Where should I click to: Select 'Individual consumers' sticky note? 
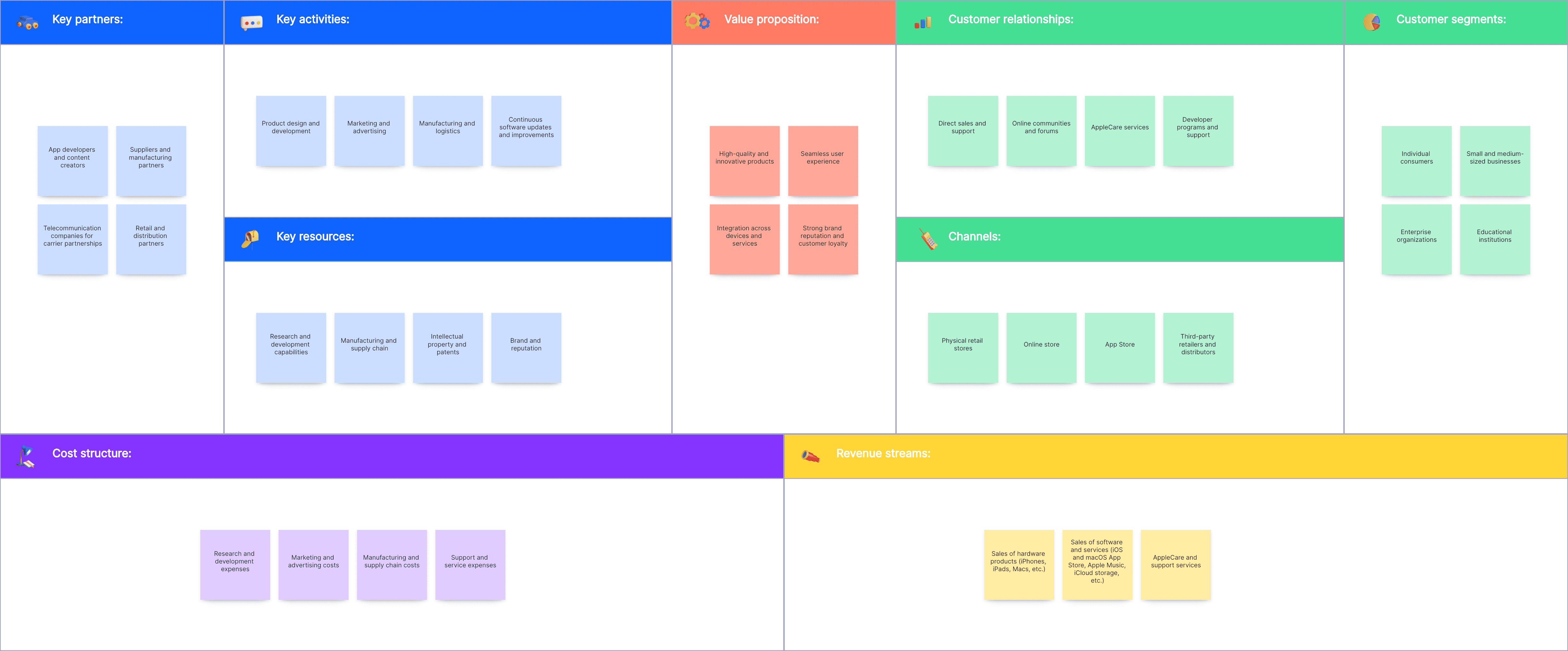[1417, 161]
